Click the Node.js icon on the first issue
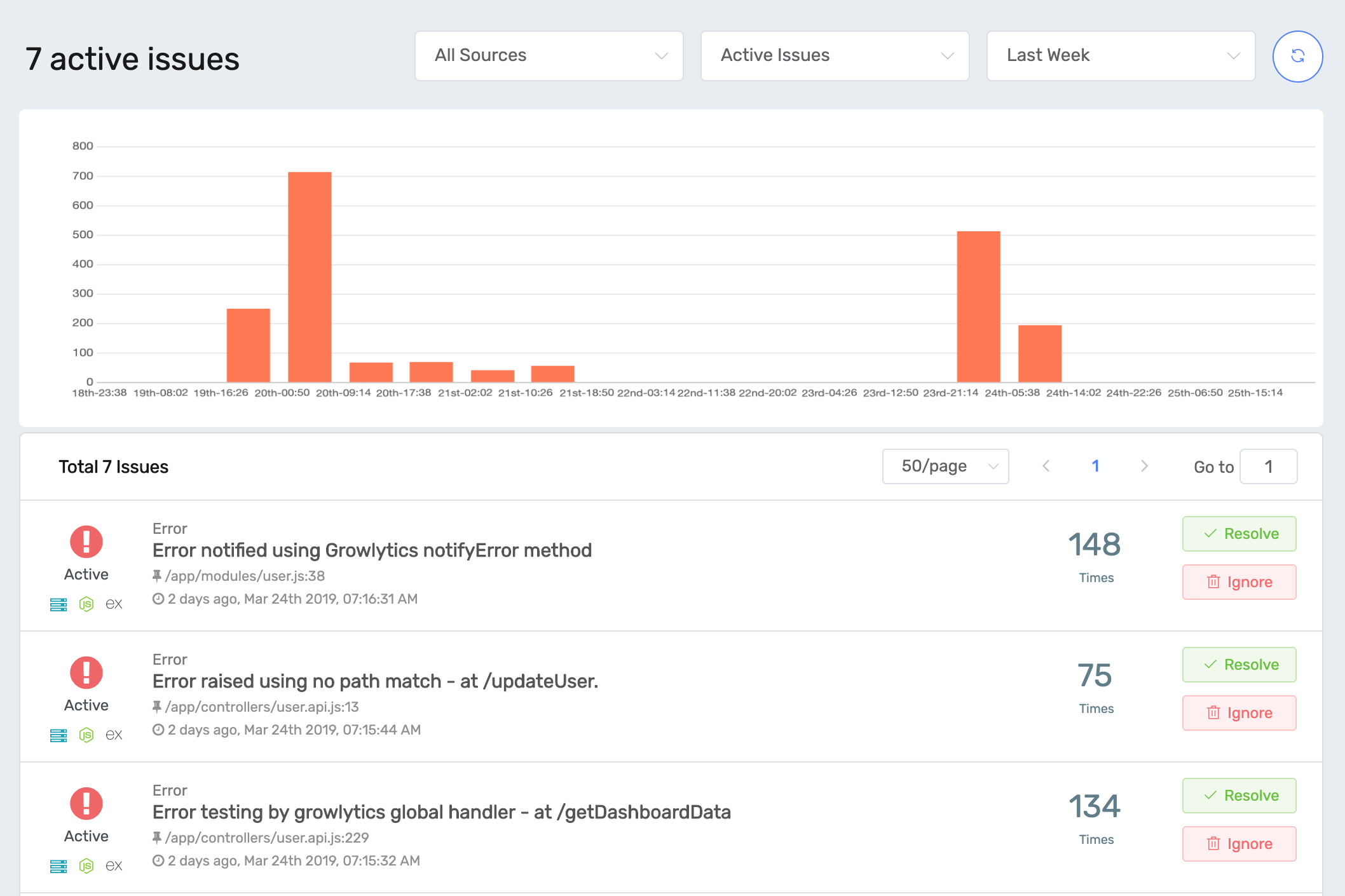 coord(86,604)
